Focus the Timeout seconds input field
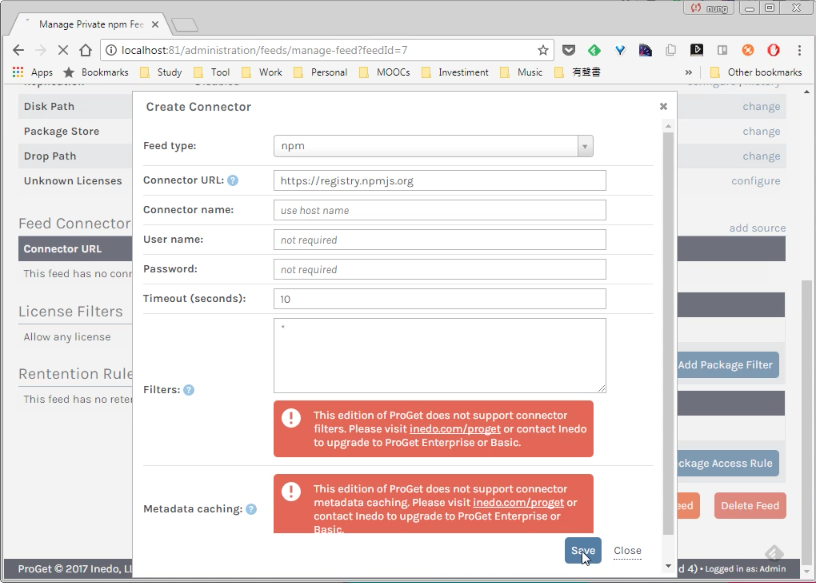Viewport: 816px width, 583px height. tap(440, 299)
